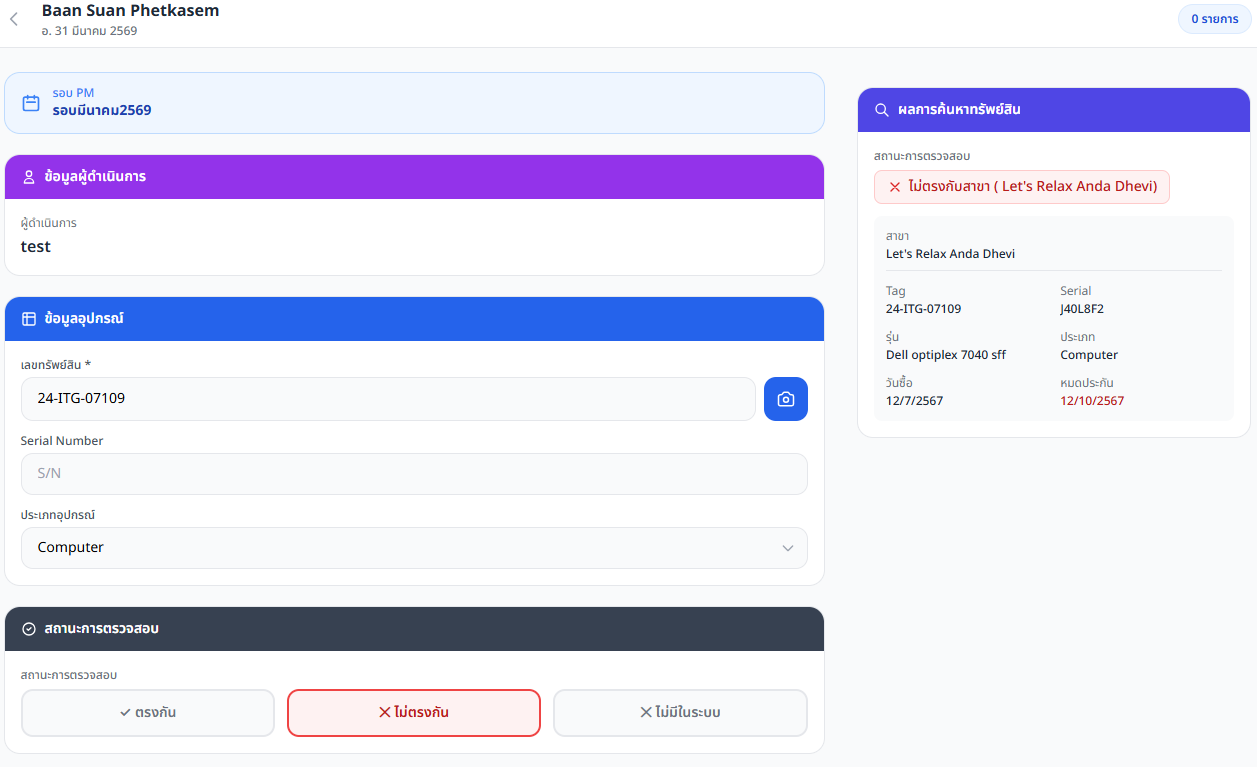Click the ไม่ตรงกับสาขา status badge
This screenshot has height=767, width=1257.
1022,187
